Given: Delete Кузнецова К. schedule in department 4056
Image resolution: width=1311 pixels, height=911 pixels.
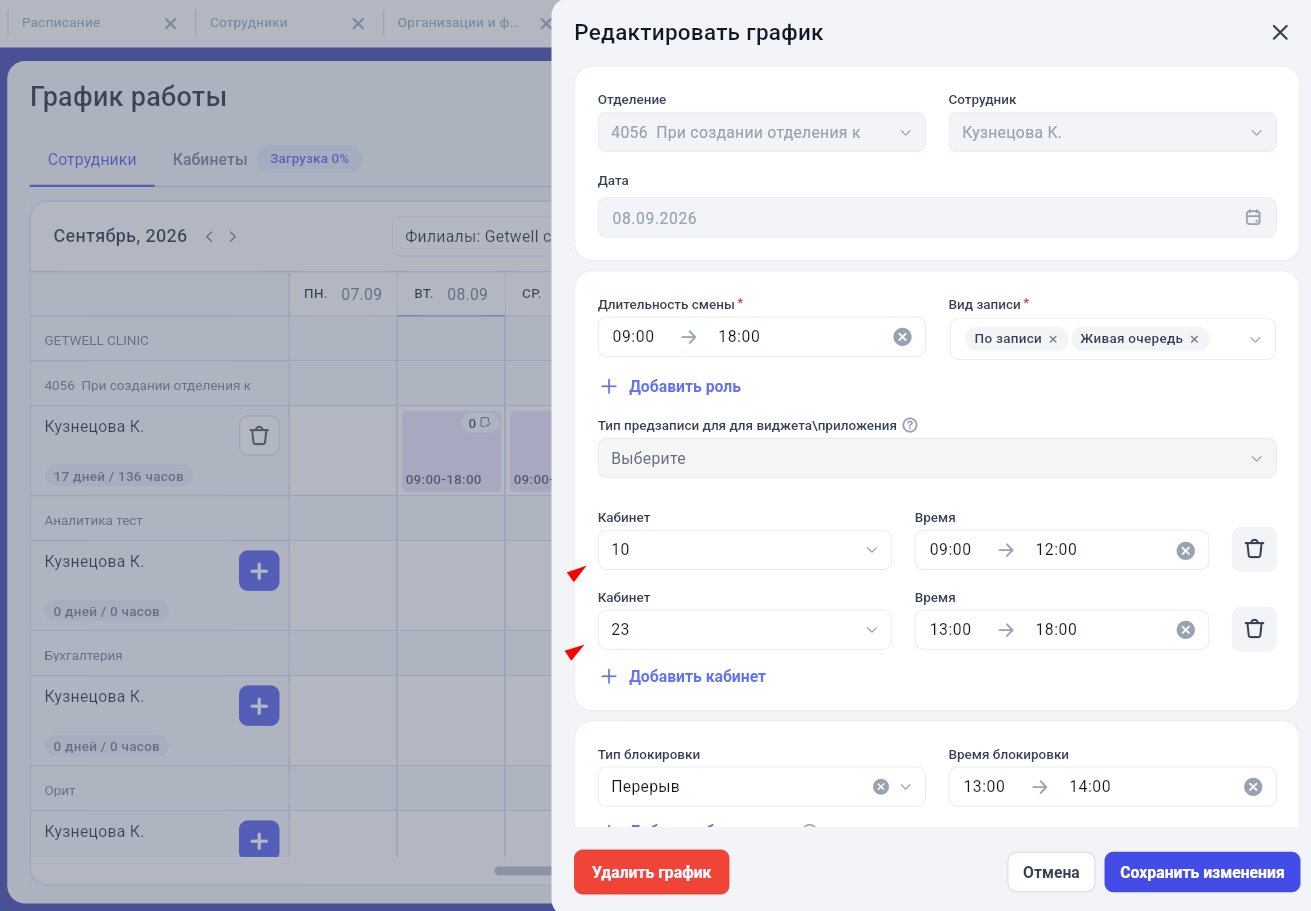Looking at the screenshot, I should coord(259,436).
